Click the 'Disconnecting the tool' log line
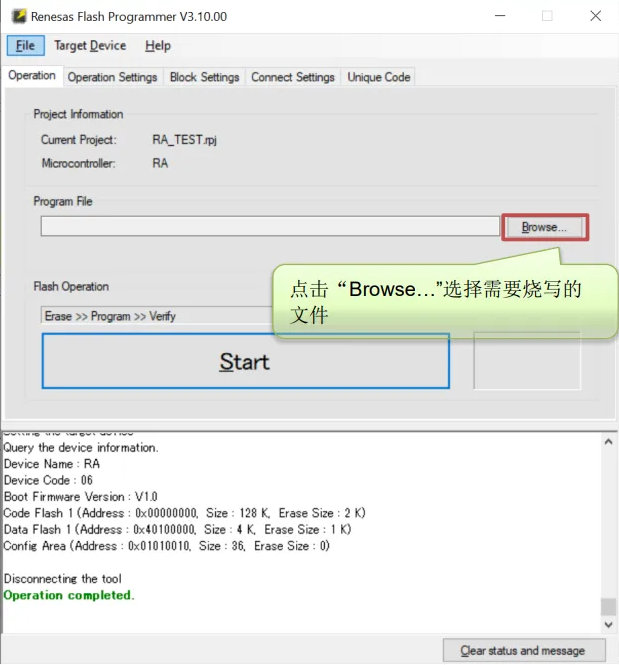Image resolution: width=619 pixels, height=665 pixels. click(x=62, y=578)
